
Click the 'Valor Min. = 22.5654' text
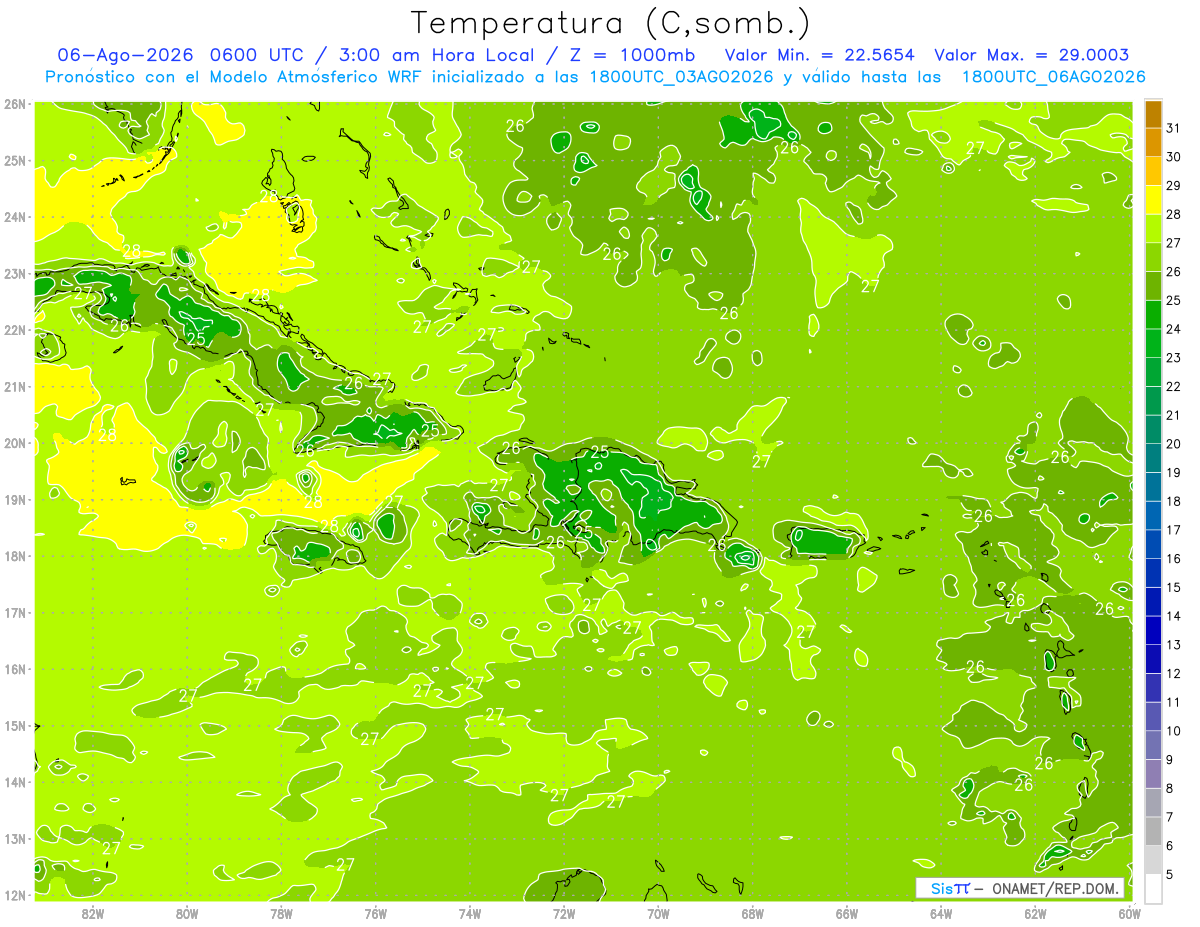[x=821, y=55]
